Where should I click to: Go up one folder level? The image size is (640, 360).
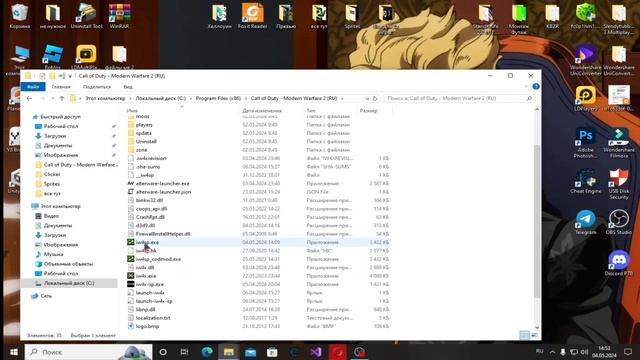click(62, 98)
